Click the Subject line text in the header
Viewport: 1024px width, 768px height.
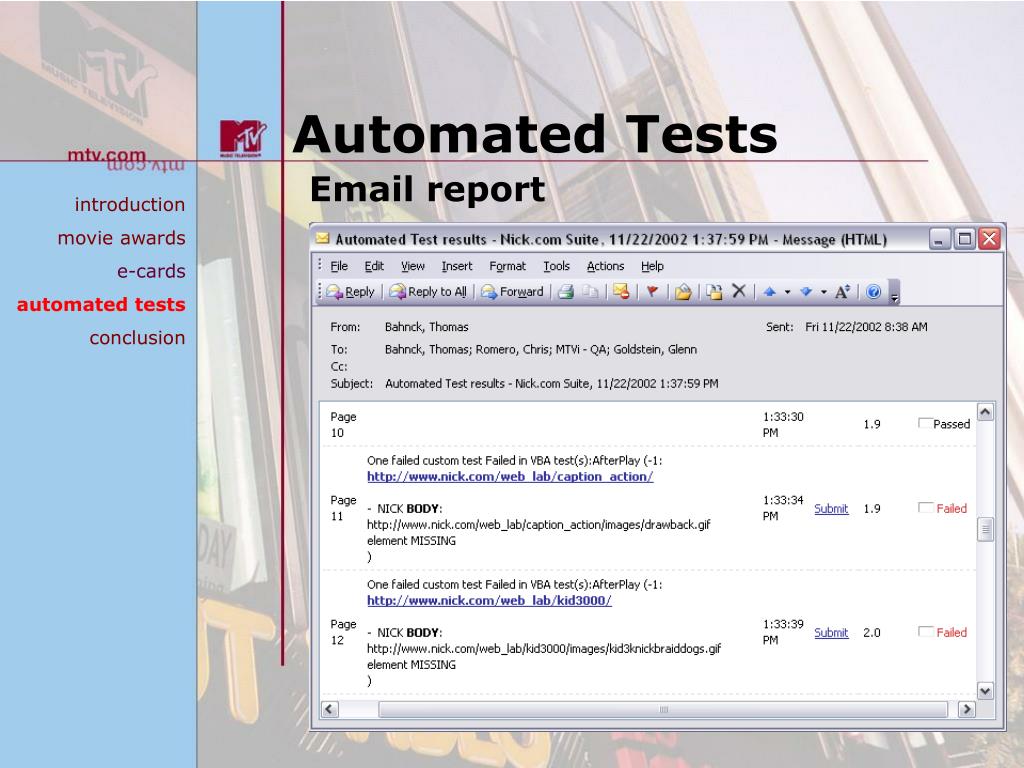point(552,383)
